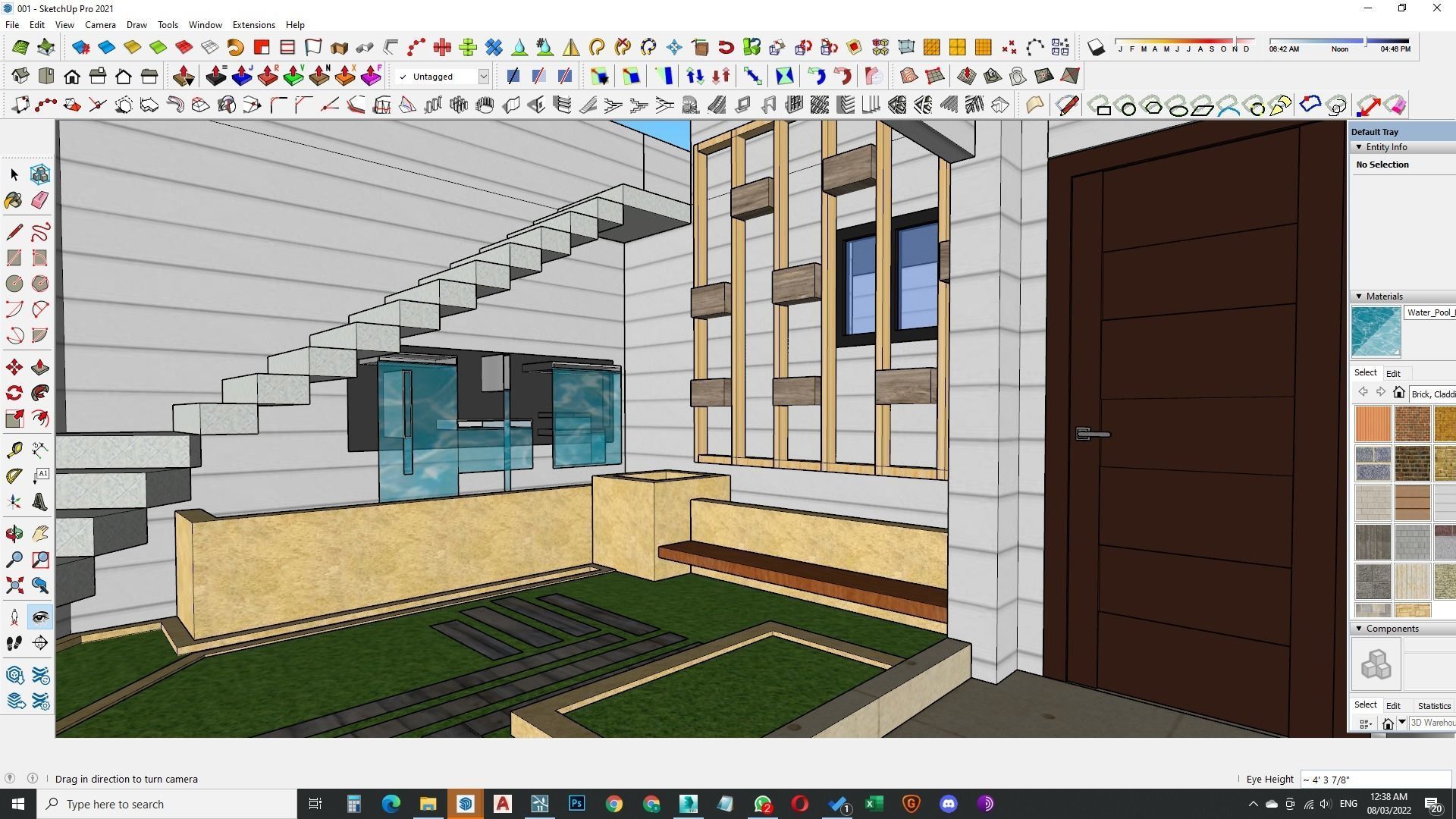Open the Camera menu
This screenshot has height=819, width=1456.
[x=100, y=25]
